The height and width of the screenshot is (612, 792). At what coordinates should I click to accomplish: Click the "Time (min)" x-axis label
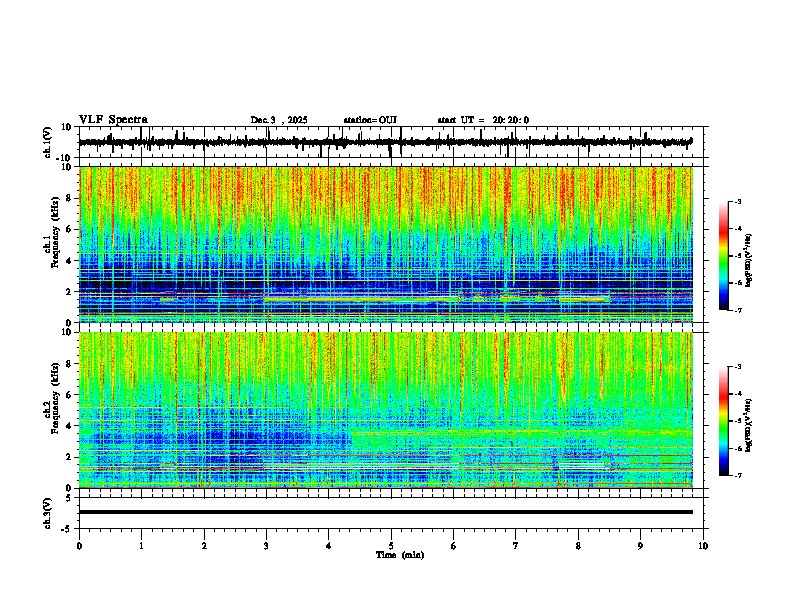400,555
